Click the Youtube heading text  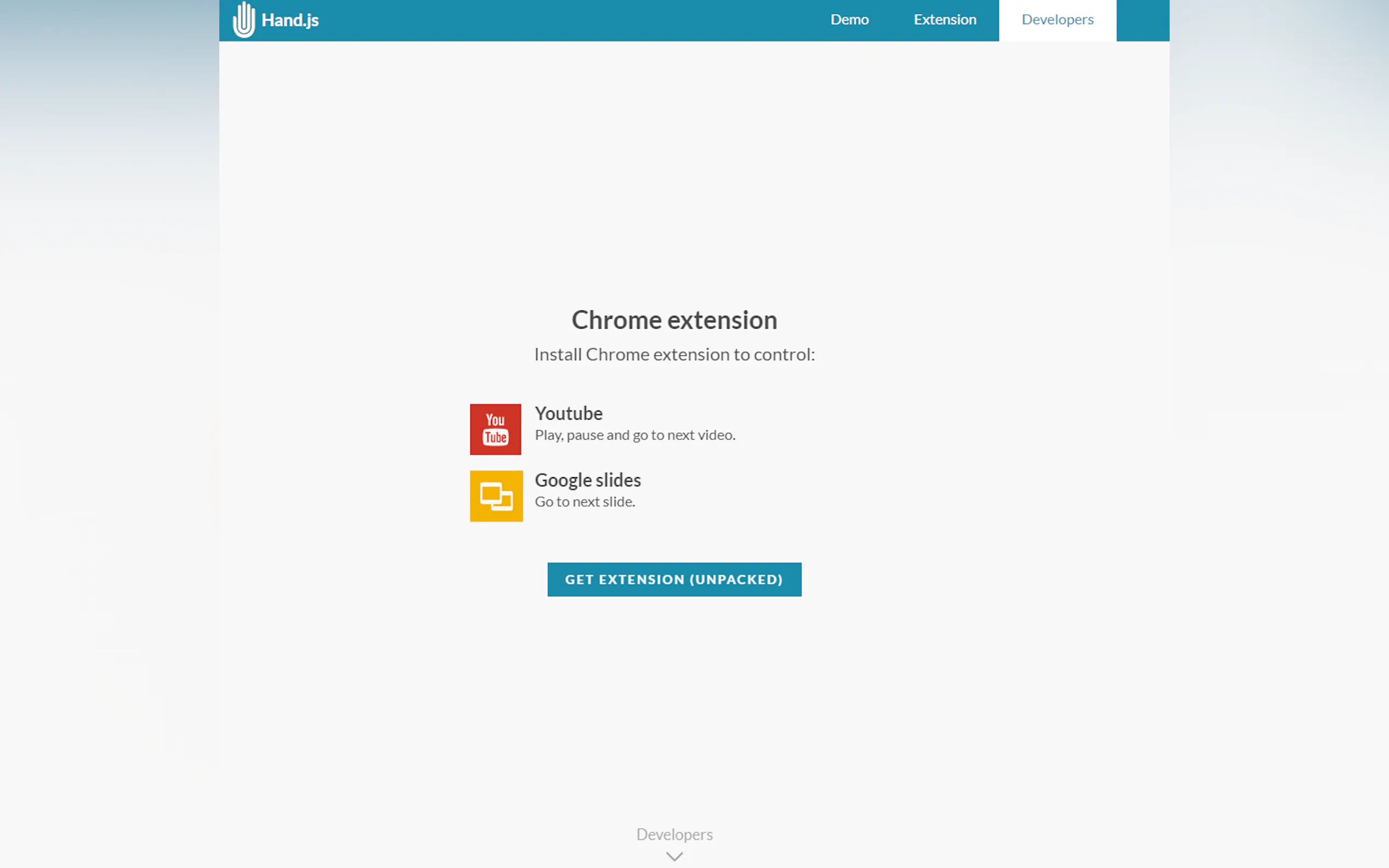pos(569,413)
